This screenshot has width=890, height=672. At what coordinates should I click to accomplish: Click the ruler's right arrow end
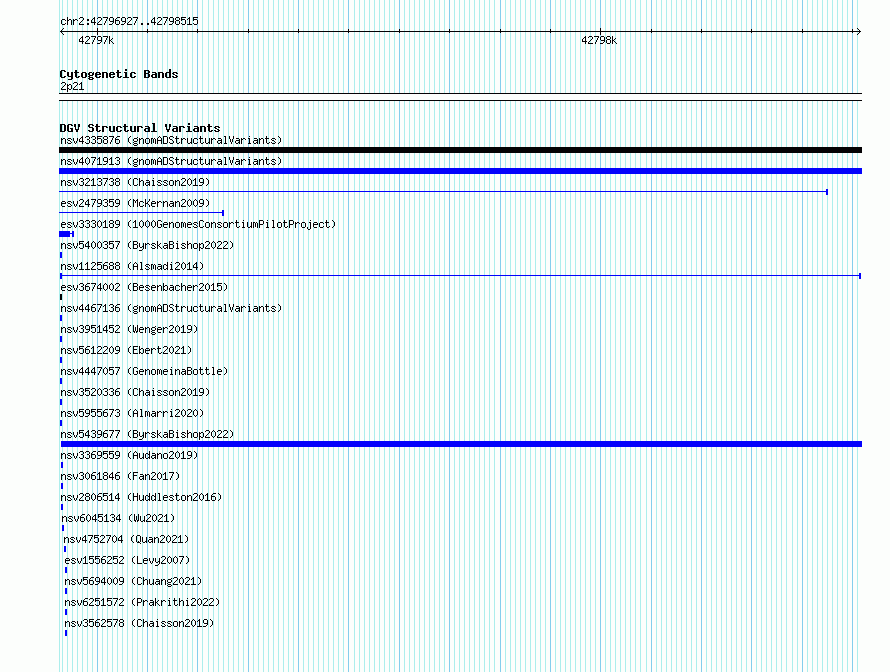click(858, 32)
